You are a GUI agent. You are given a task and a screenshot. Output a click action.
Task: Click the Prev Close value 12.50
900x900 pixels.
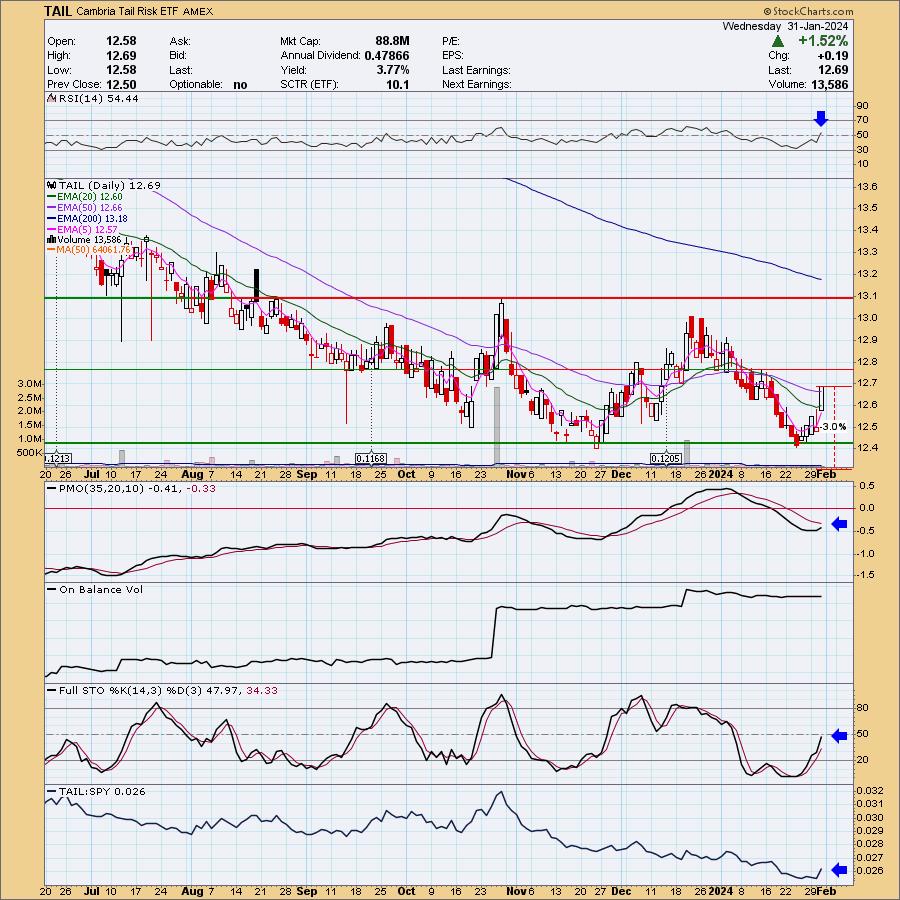point(121,84)
